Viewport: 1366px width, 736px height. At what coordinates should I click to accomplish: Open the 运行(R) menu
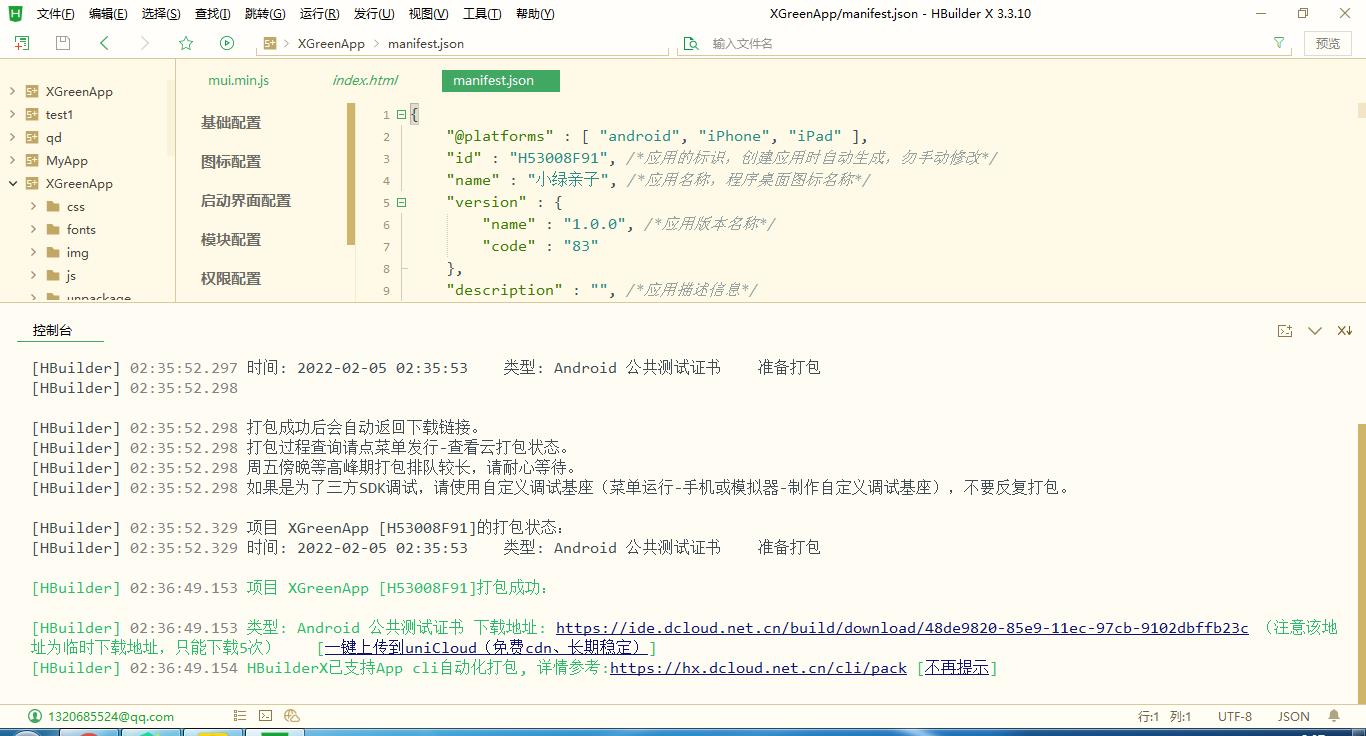point(319,14)
